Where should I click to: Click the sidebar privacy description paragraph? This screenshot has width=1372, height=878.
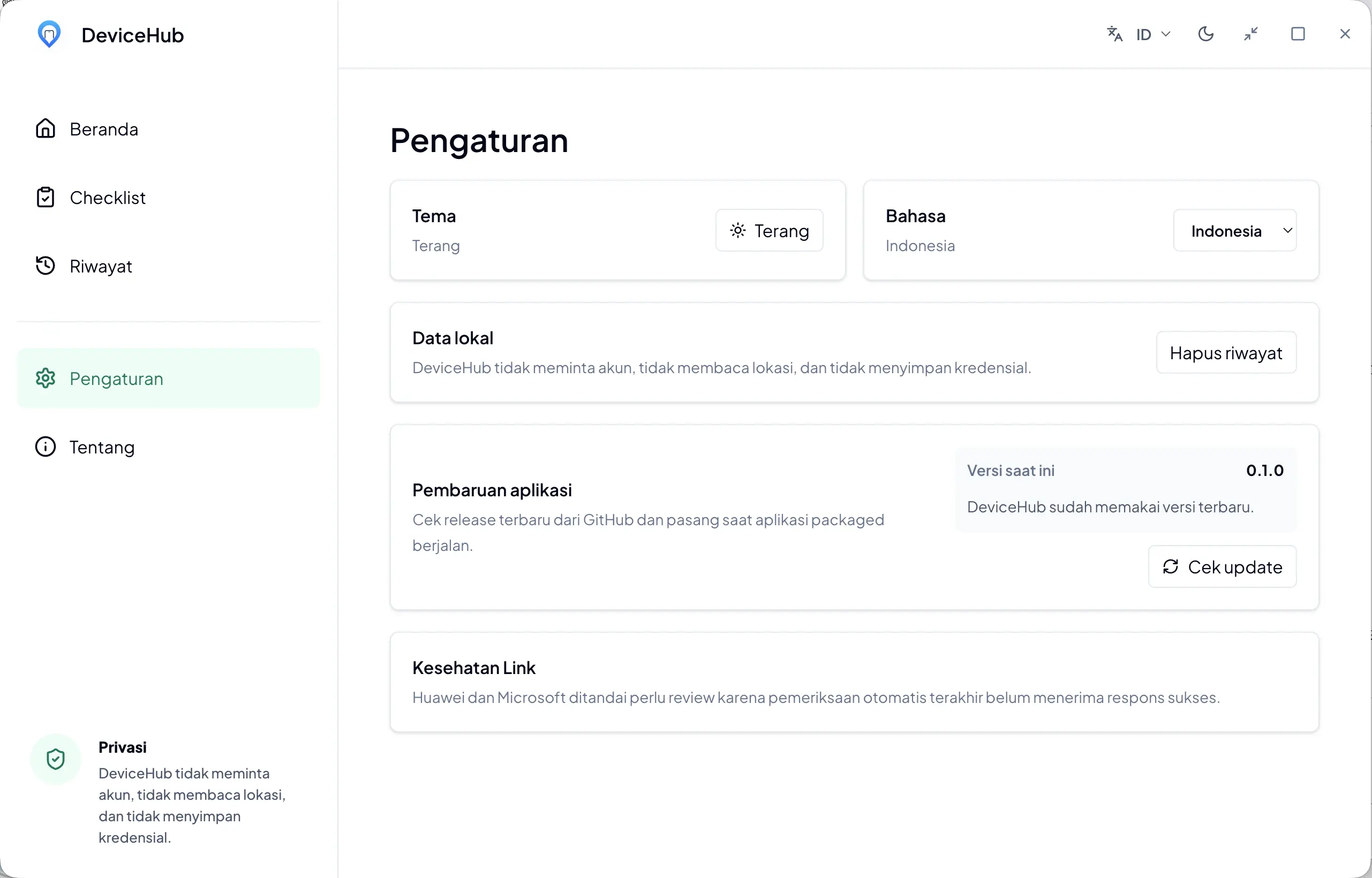pos(192,805)
